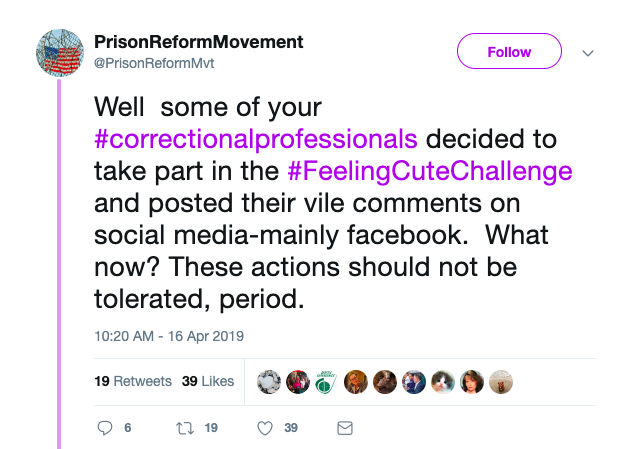
Task: Open the black-and-white kitten liker avatar
Action: pos(443,381)
